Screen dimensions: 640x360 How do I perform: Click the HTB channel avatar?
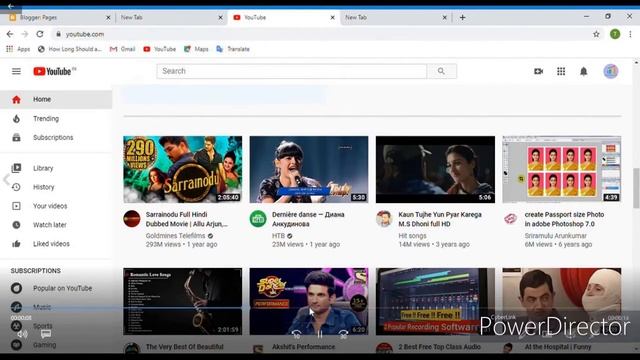point(258,219)
